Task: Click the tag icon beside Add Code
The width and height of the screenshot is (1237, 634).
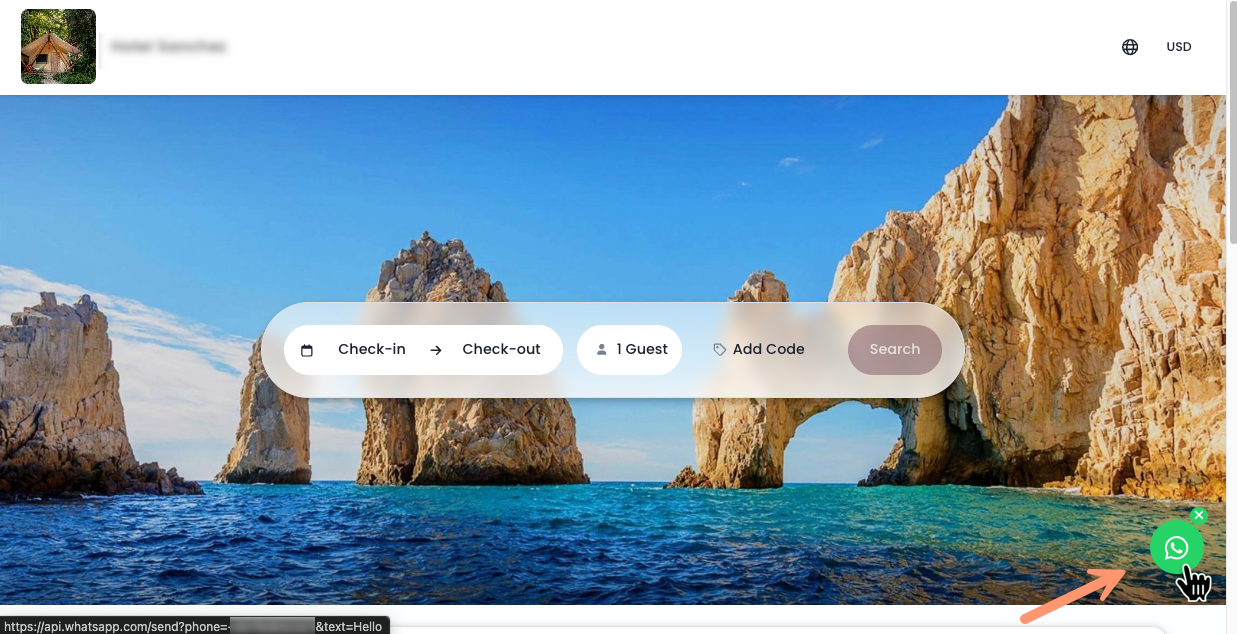Action: (719, 350)
